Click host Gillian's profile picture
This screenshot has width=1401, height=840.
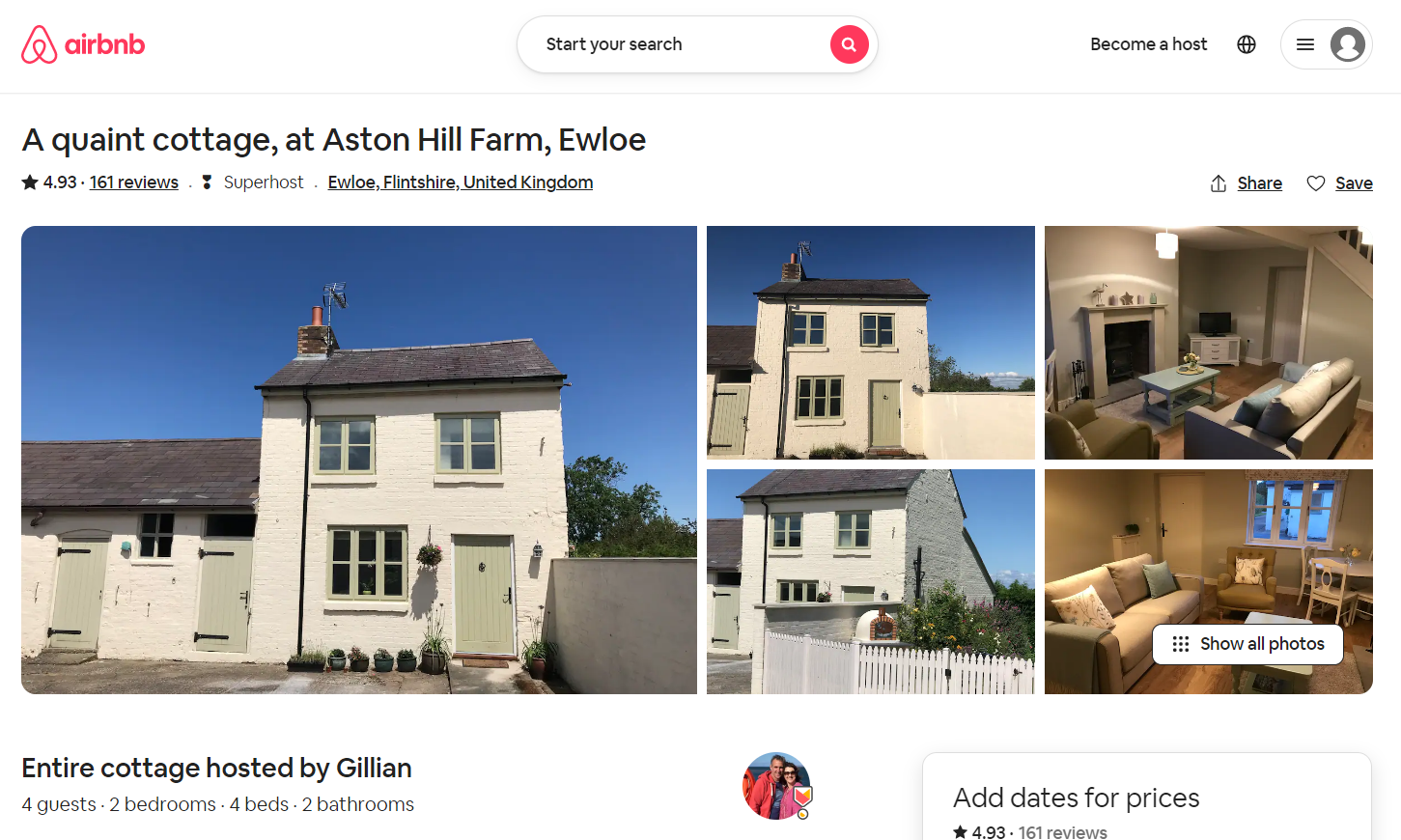[777, 786]
